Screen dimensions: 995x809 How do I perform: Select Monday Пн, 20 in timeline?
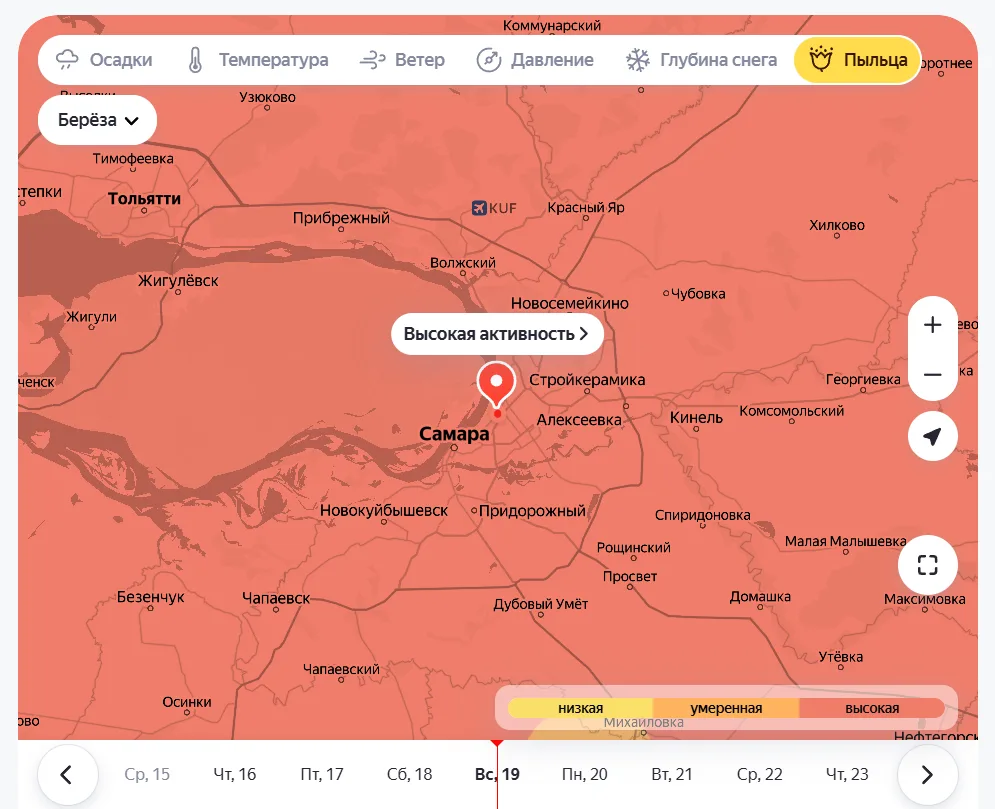[585, 774]
